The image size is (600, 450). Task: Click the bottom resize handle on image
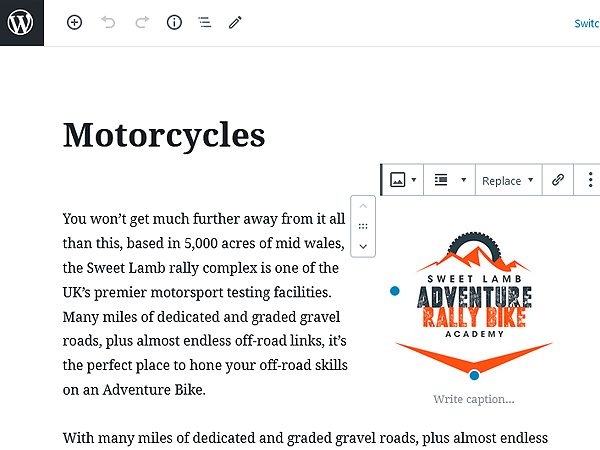point(474,375)
